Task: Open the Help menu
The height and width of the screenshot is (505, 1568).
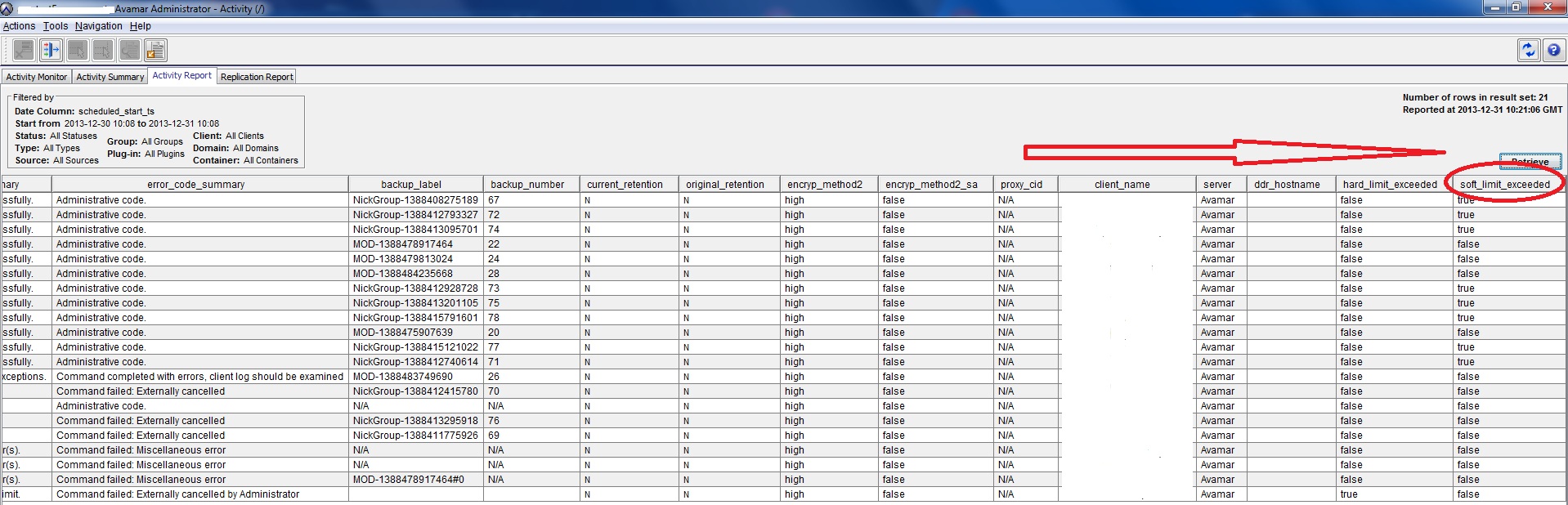Action: point(140,26)
